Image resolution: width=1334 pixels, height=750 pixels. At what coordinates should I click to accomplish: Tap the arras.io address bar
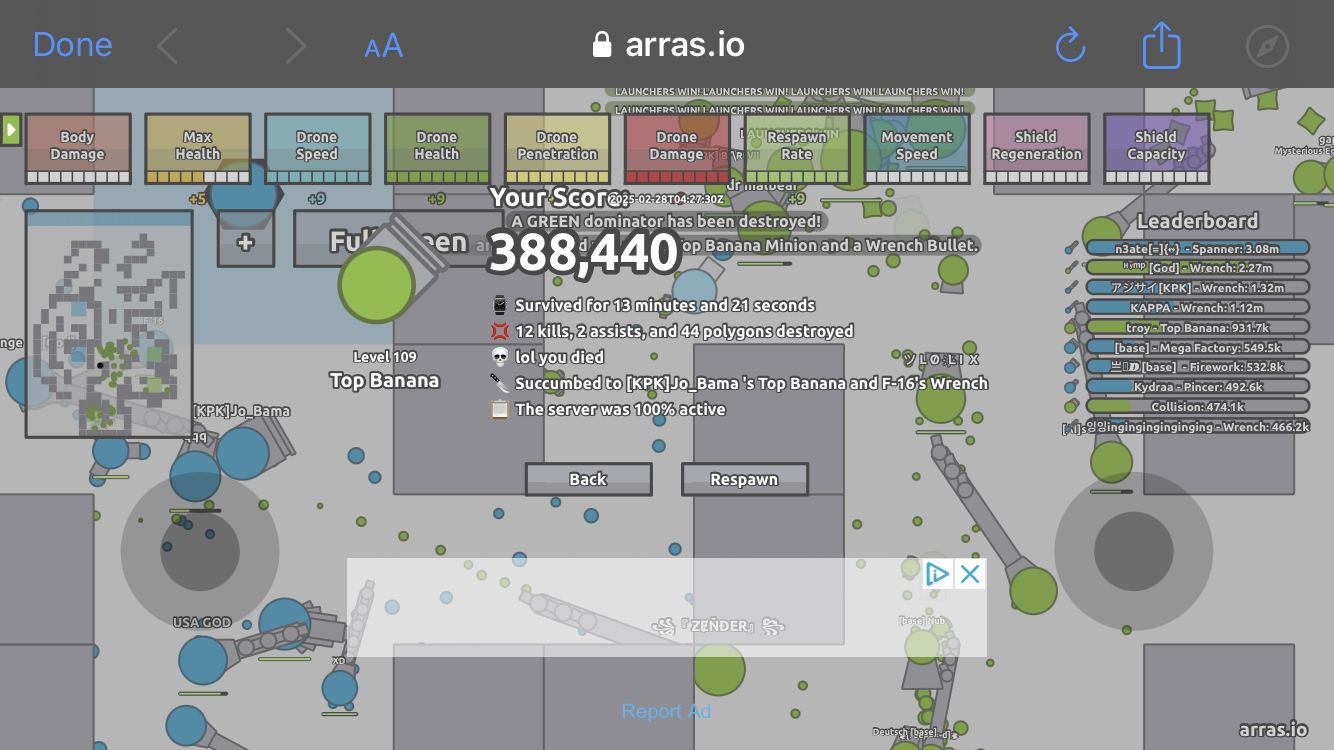[668, 45]
